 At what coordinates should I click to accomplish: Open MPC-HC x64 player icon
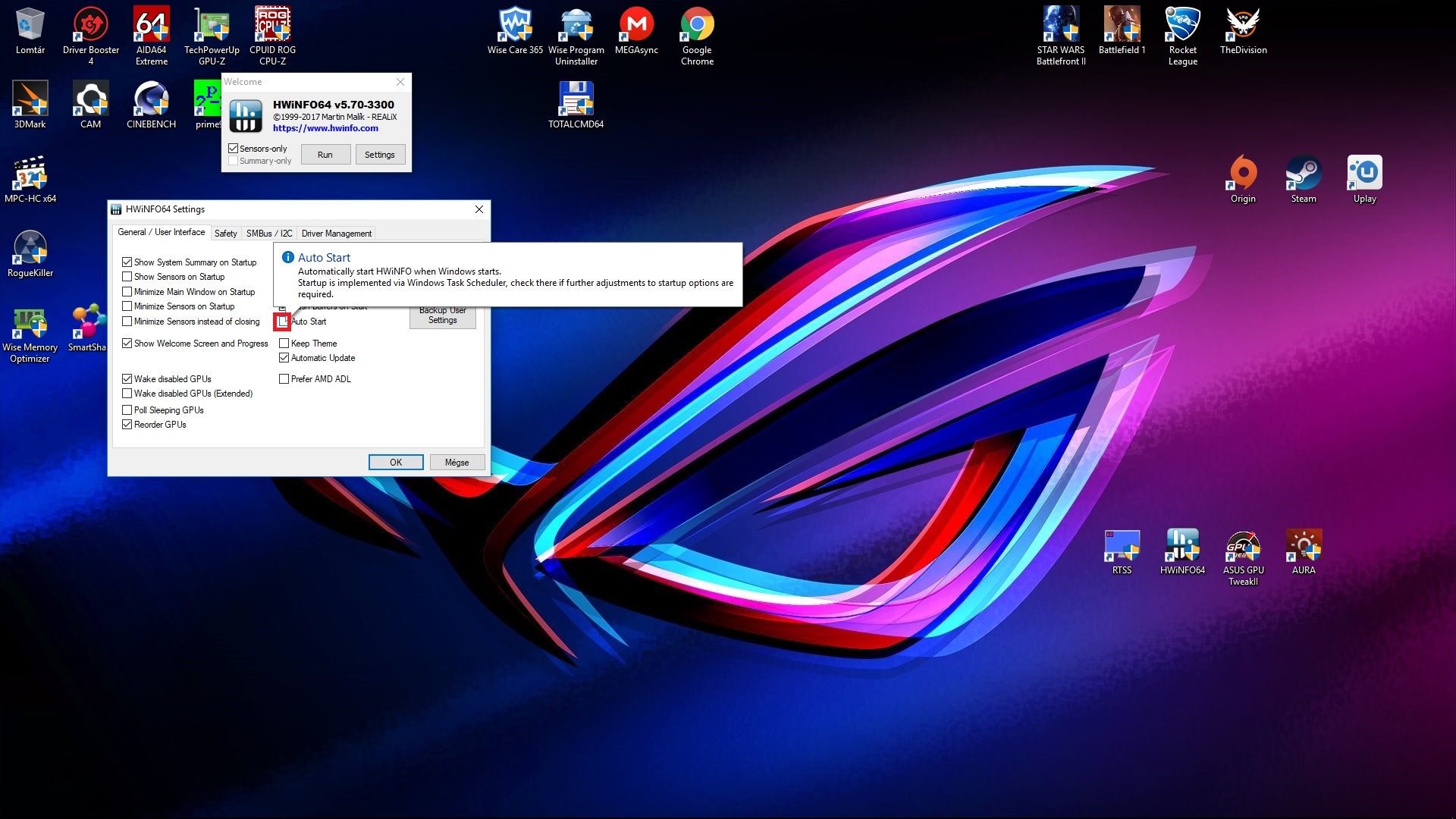(x=30, y=180)
